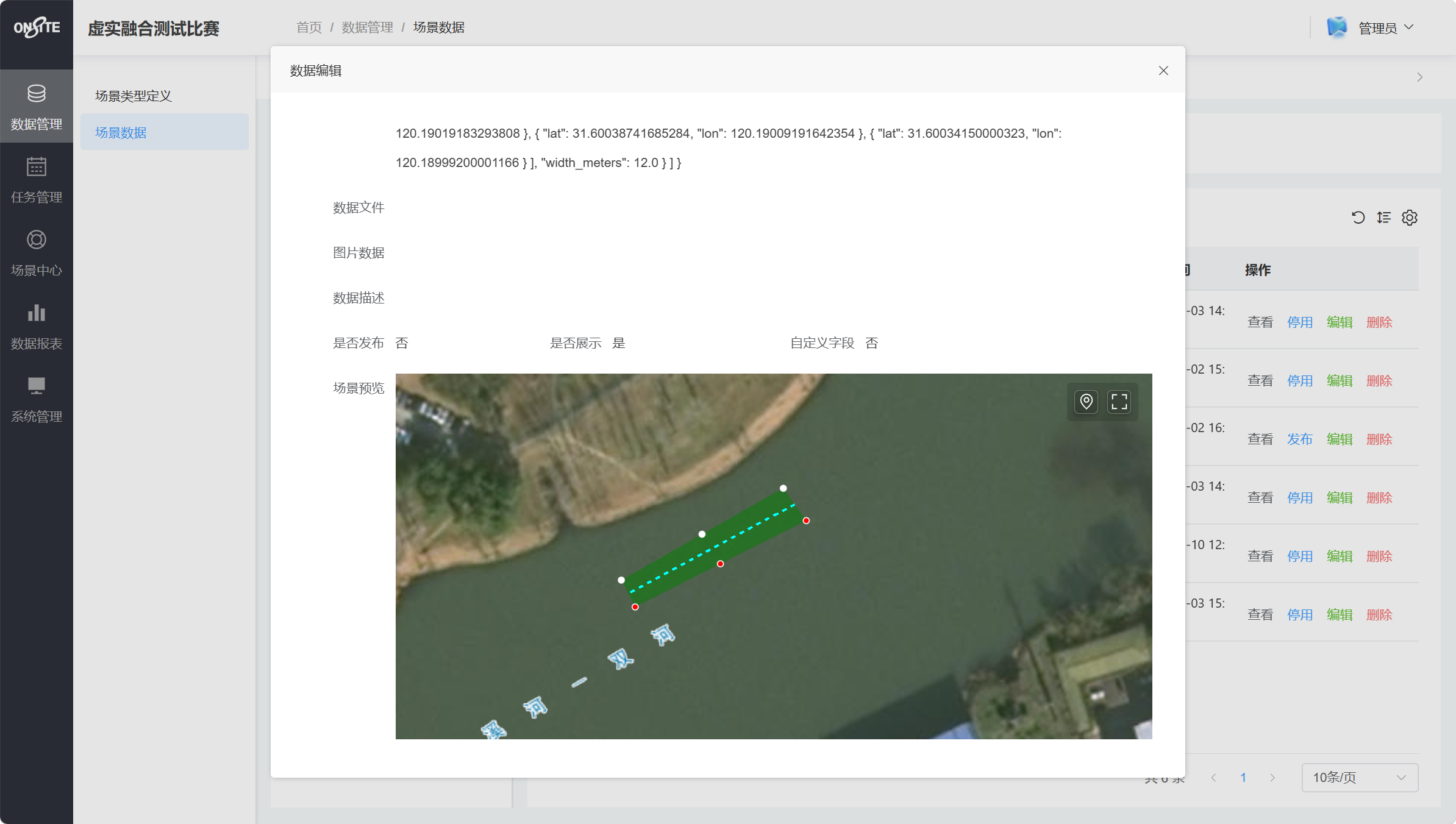Go to the next page arrow
The image size is (1456, 824).
pos(1272,778)
